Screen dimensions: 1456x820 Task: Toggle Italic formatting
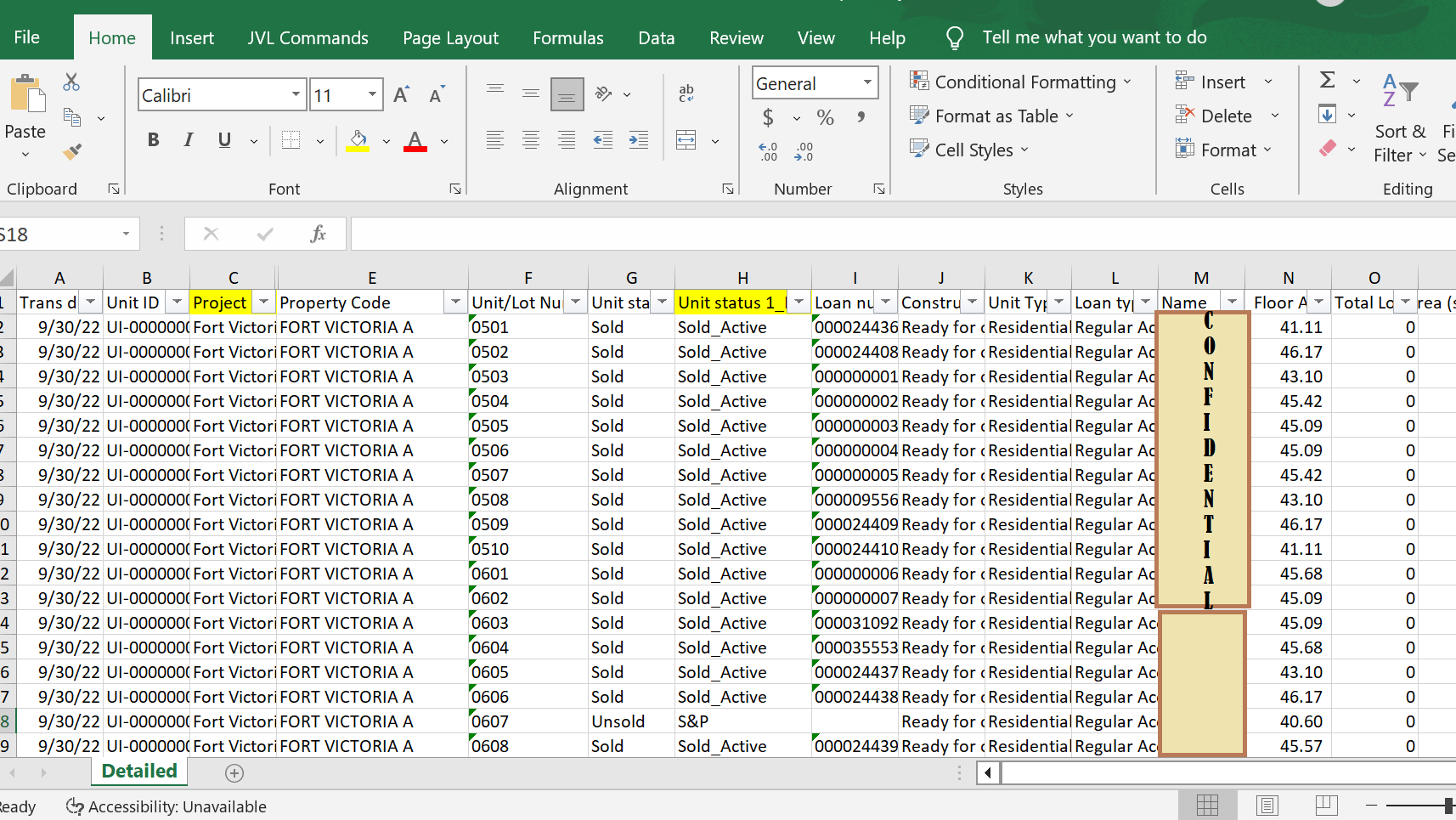[189, 140]
